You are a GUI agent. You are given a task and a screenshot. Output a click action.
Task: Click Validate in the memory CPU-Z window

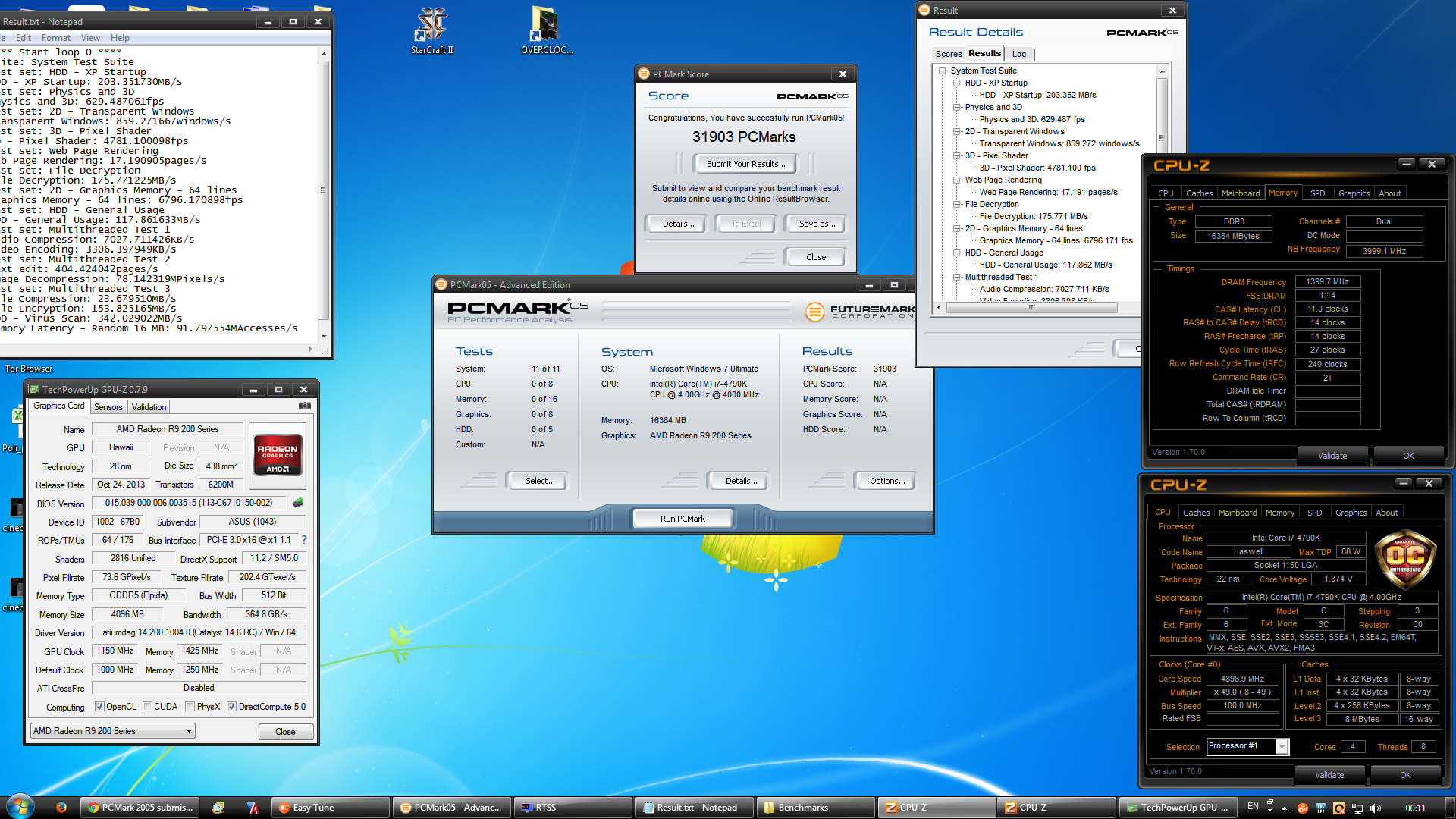[x=1332, y=456]
